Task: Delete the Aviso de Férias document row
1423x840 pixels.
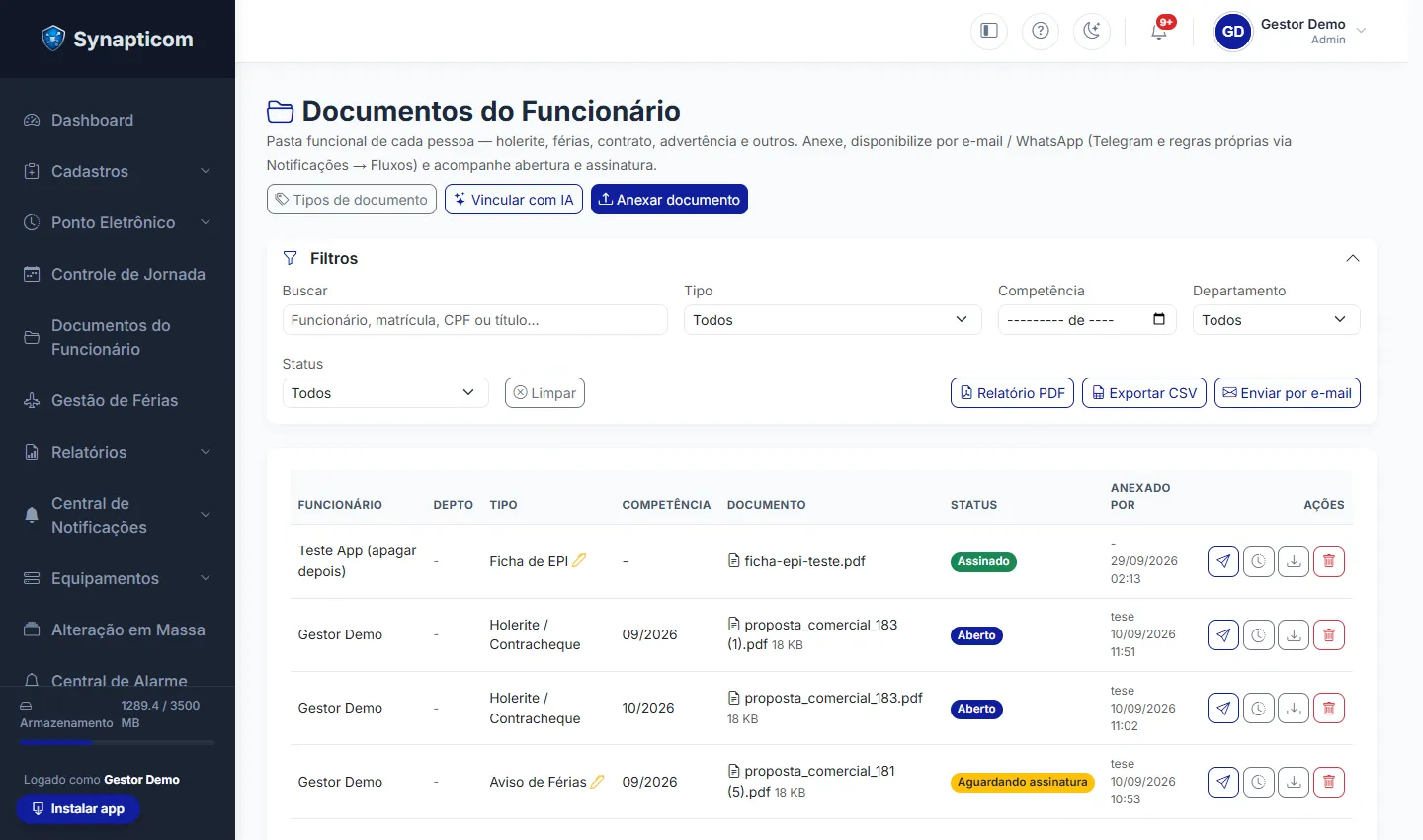Action: 1329,782
